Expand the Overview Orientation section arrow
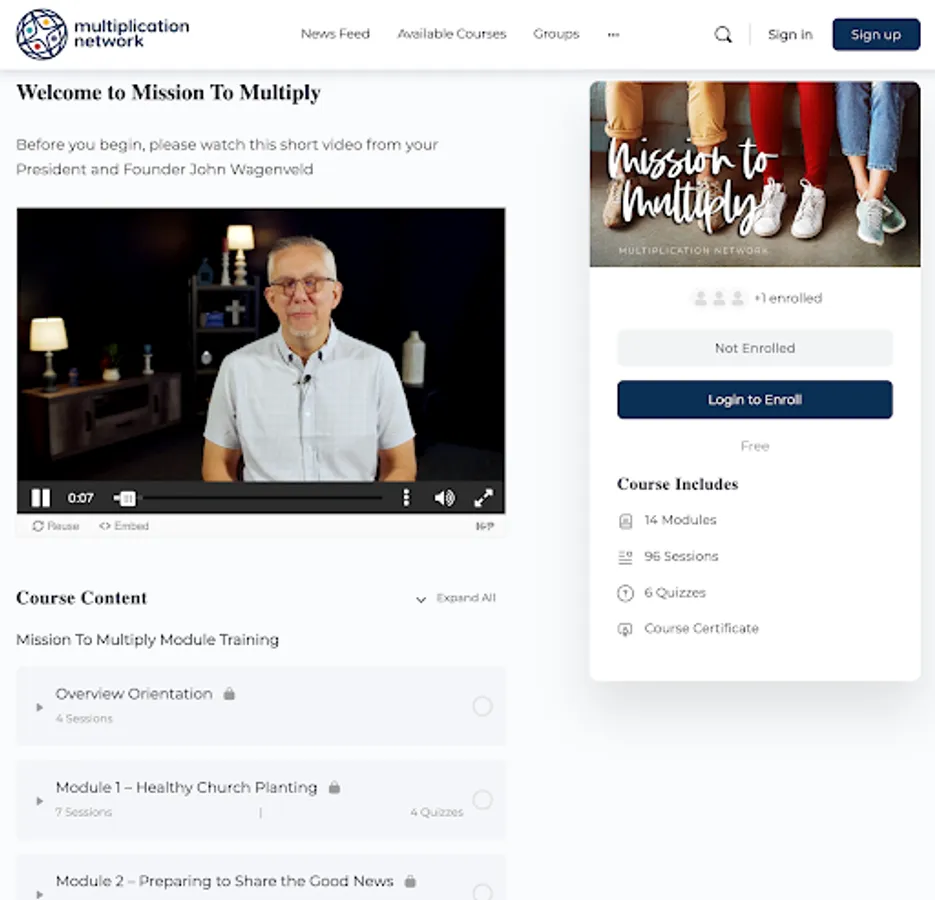935x900 pixels. (x=39, y=707)
